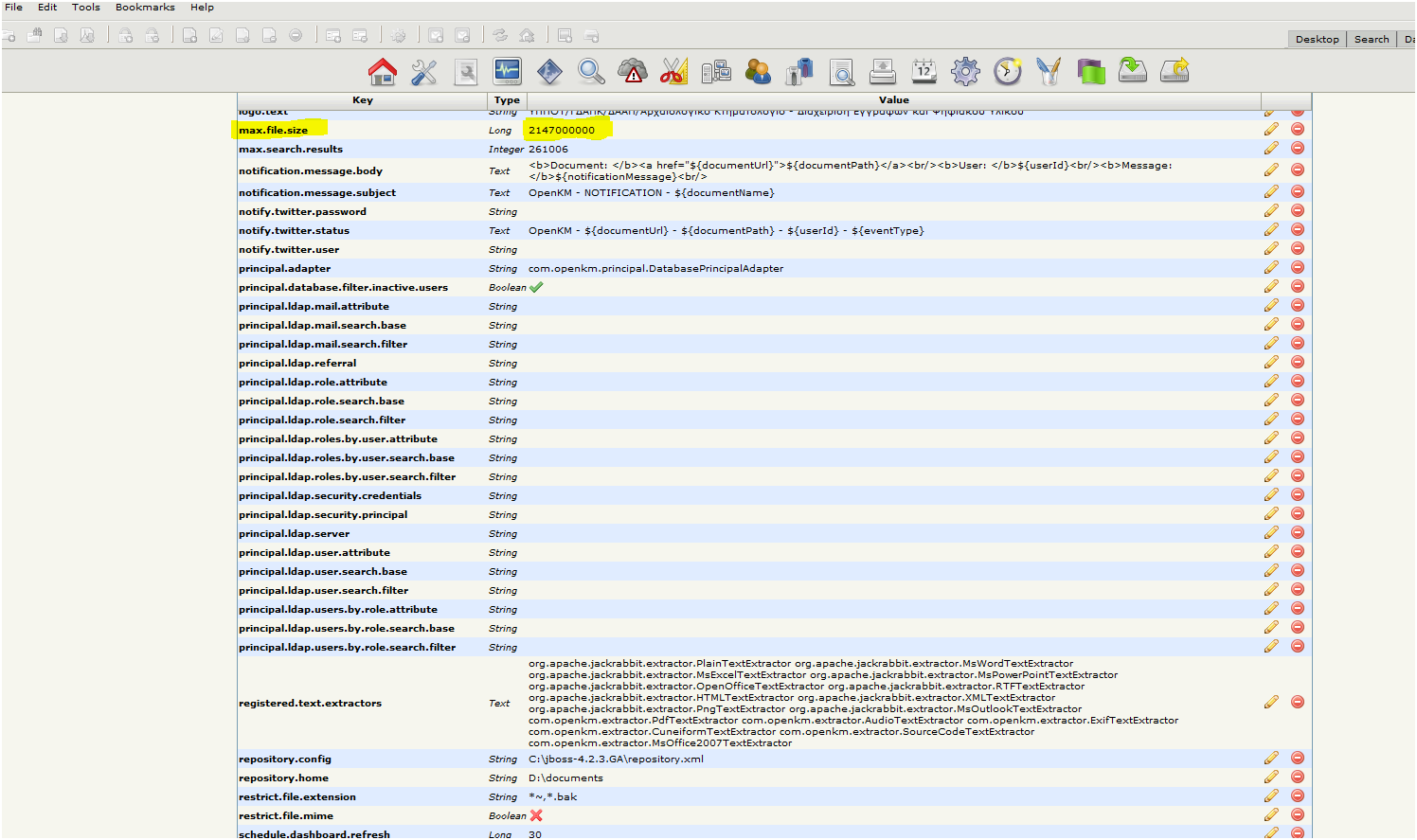Click the Key column header
The image size is (1417, 840).
[363, 99]
